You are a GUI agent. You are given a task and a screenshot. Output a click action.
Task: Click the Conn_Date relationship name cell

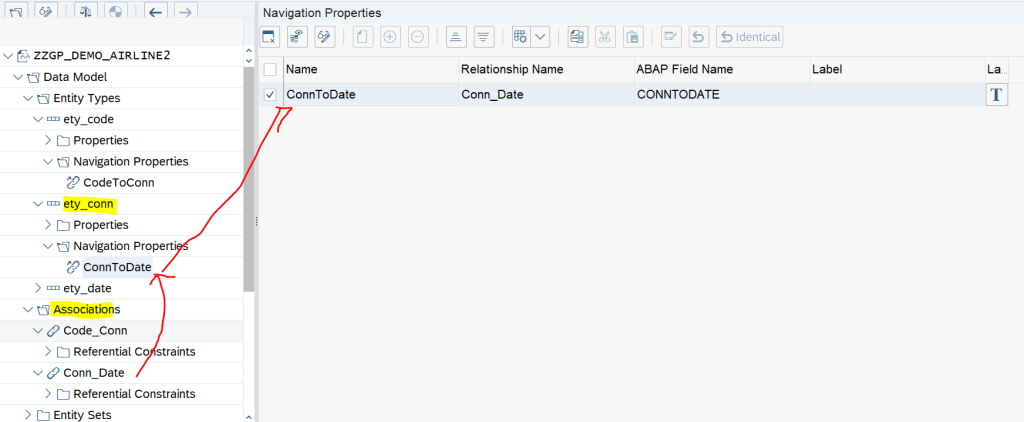click(492, 95)
